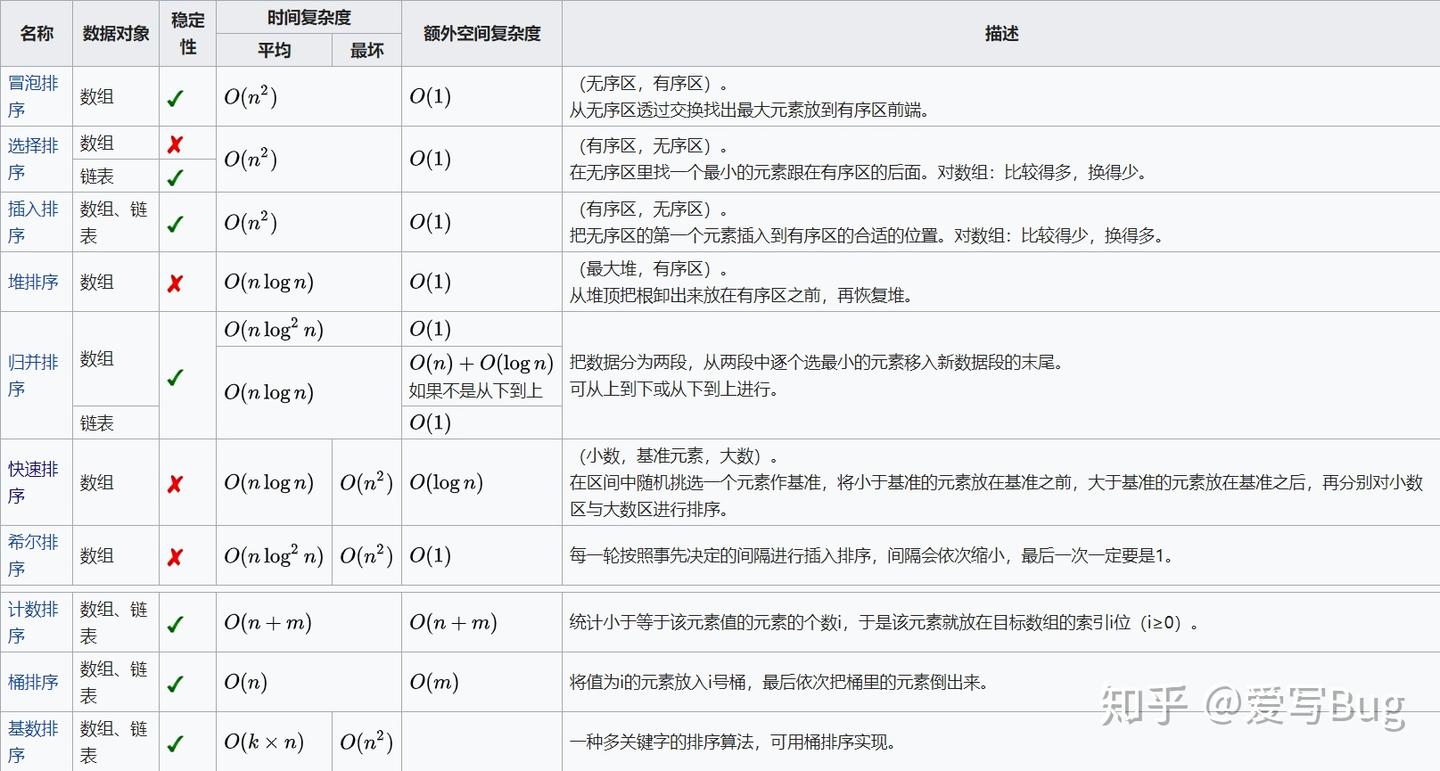Switch to the 平均 column header

[274, 50]
